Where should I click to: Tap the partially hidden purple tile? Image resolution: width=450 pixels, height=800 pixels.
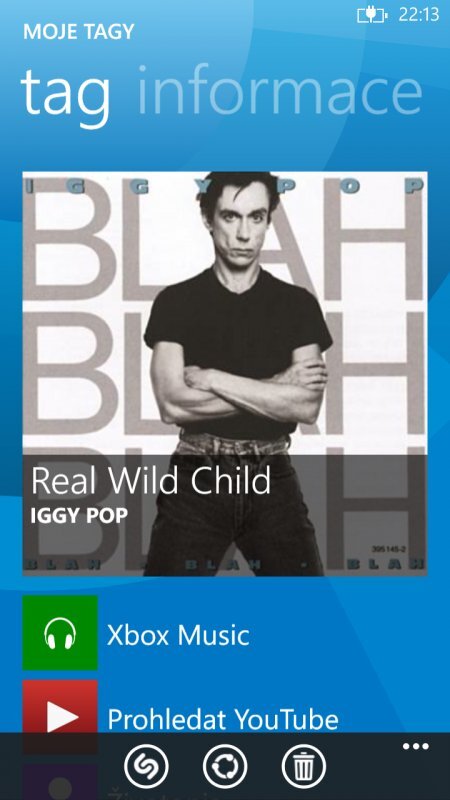[60, 782]
